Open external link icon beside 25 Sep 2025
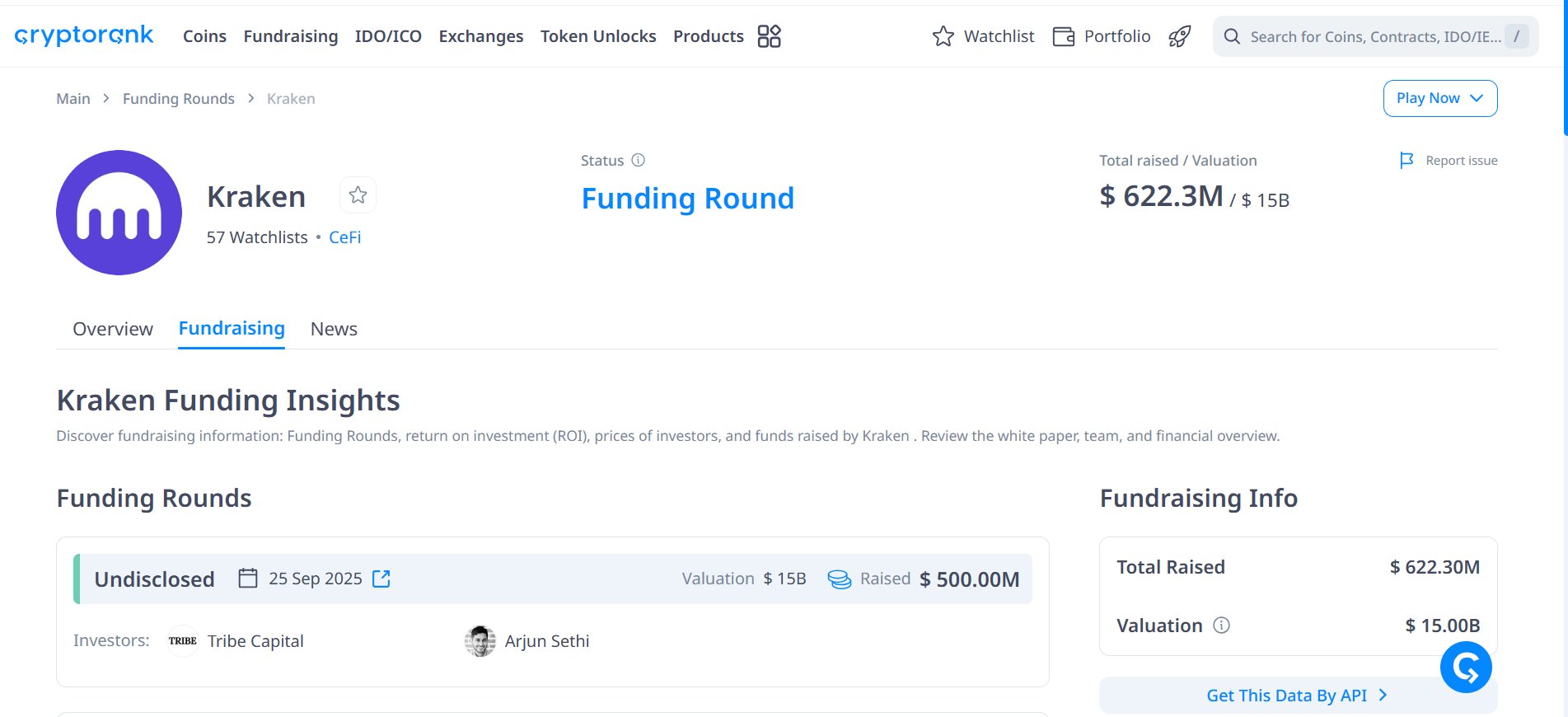The height and width of the screenshot is (717, 1568). coord(381,579)
